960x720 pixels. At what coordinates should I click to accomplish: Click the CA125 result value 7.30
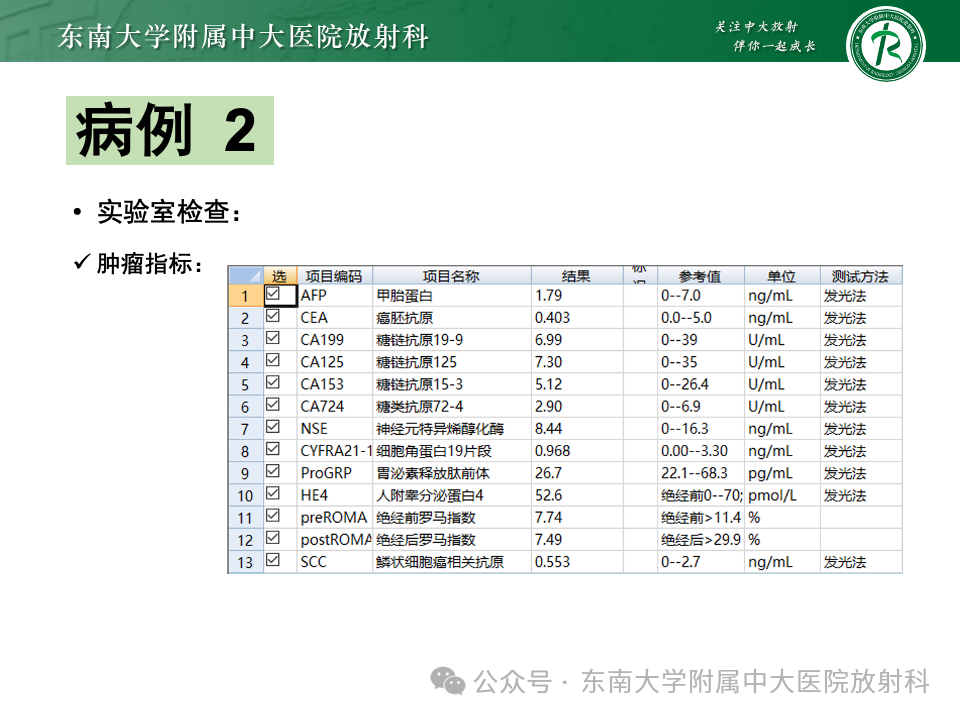pyautogui.click(x=549, y=362)
